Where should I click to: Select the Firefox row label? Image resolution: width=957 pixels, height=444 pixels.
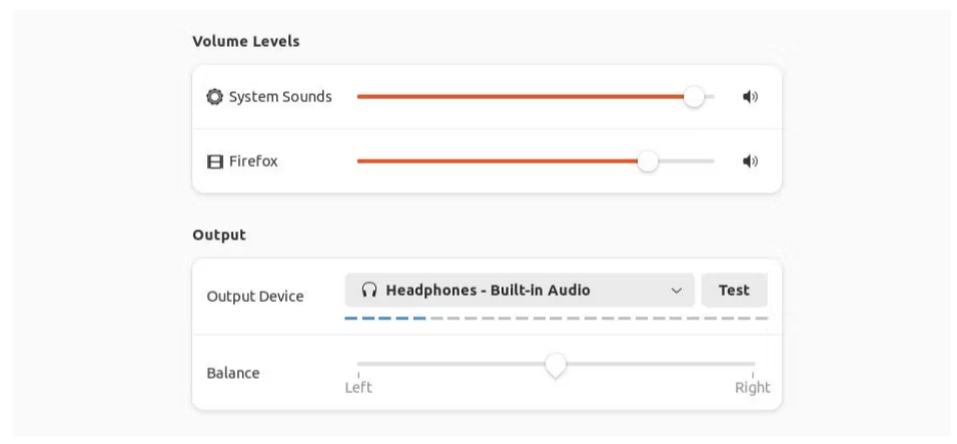pos(253,161)
